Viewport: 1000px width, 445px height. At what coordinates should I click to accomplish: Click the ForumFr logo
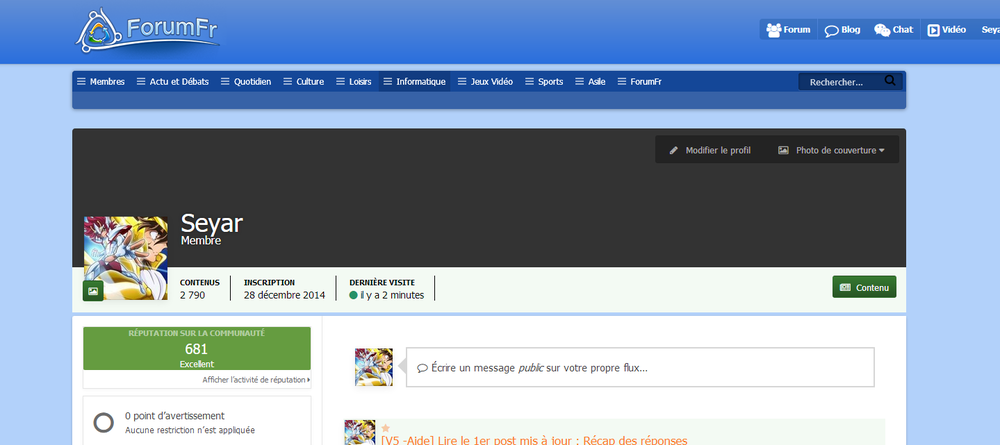(148, 30)
